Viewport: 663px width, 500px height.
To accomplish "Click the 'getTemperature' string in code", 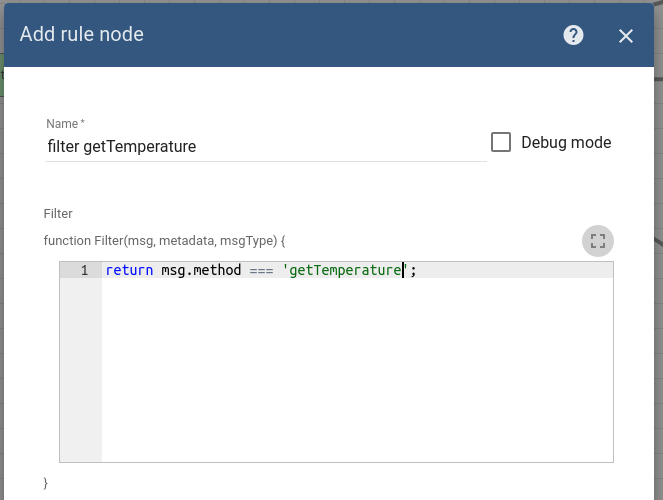I will [345, 270].
